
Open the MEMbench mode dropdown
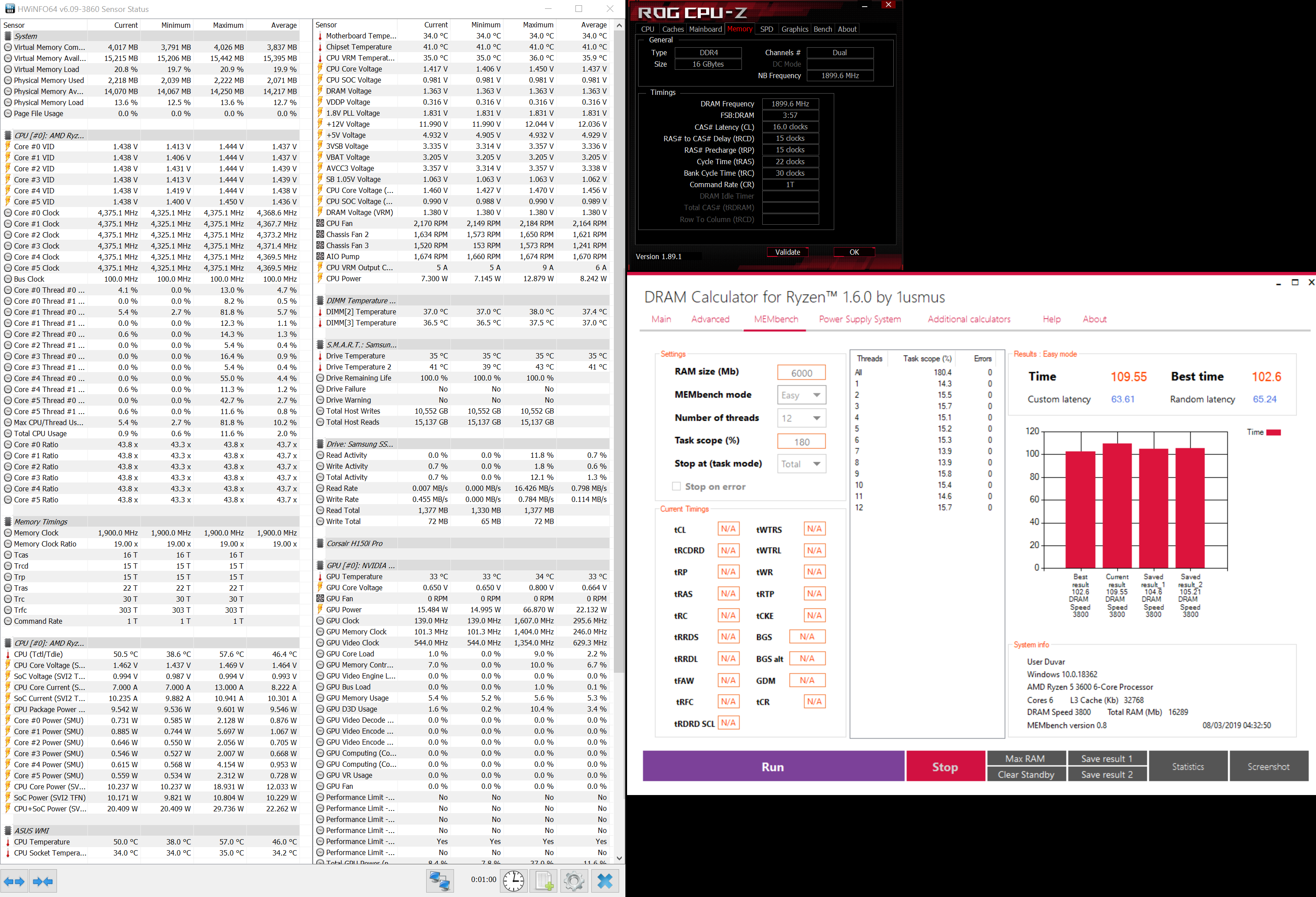coord(801,395)
